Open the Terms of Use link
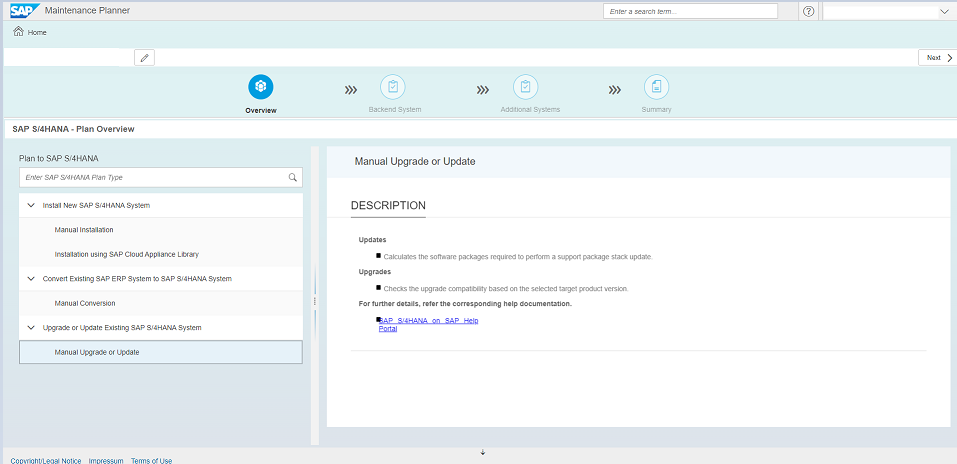 151,461
